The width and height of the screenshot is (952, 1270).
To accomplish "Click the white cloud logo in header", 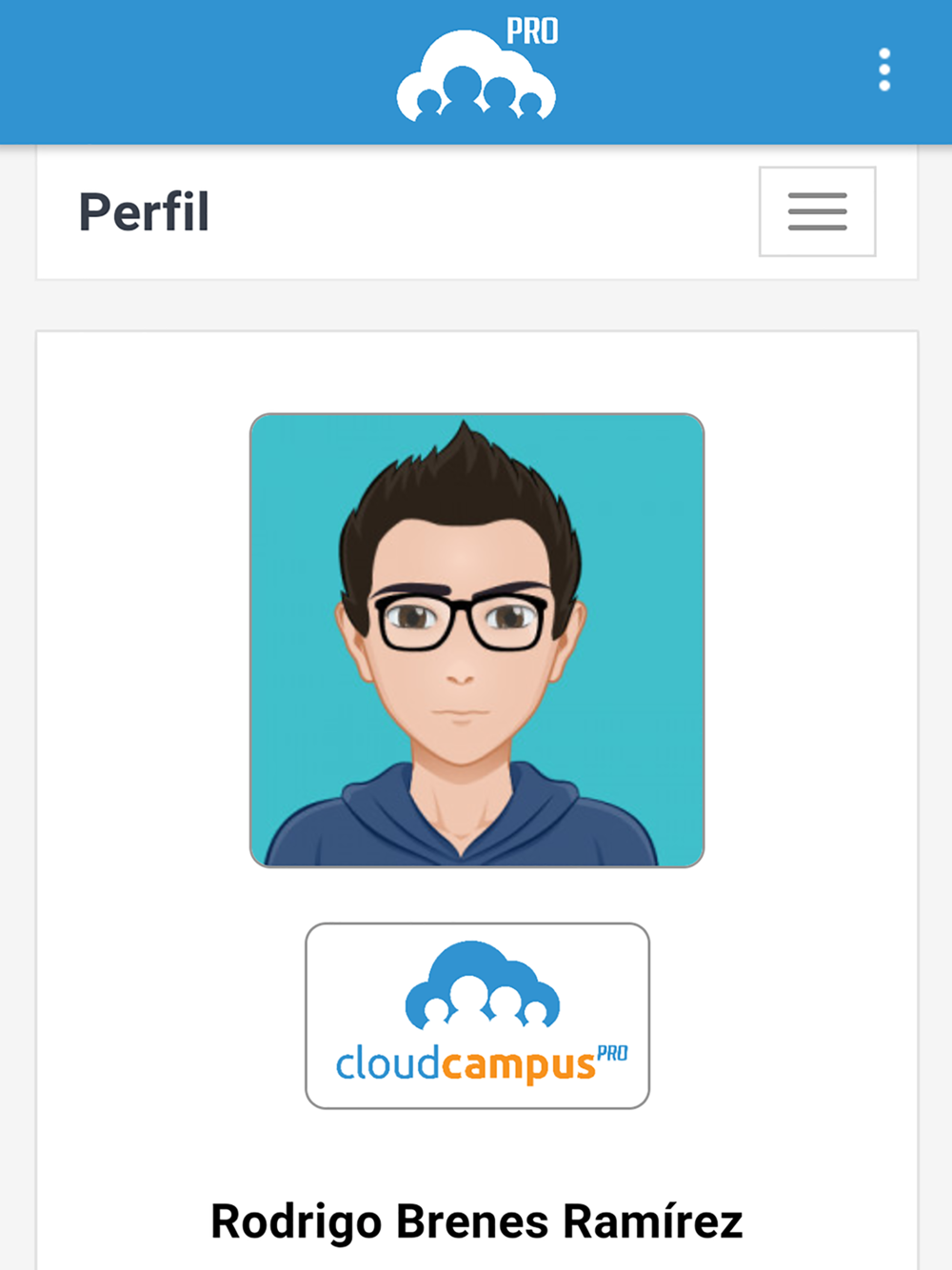I will tap(476, 76).
